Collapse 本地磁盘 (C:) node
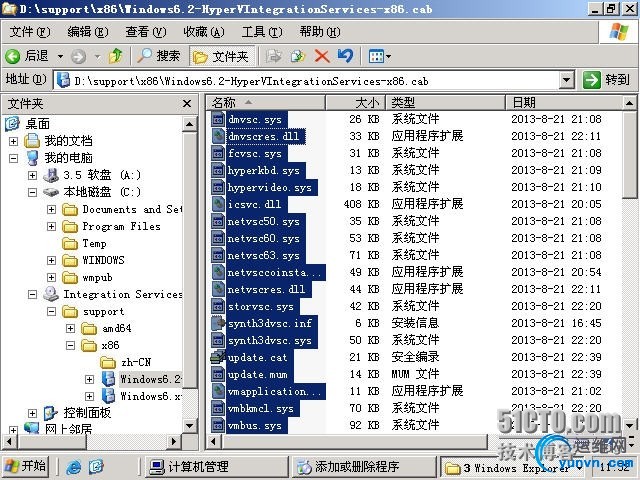 click(32, 192)
